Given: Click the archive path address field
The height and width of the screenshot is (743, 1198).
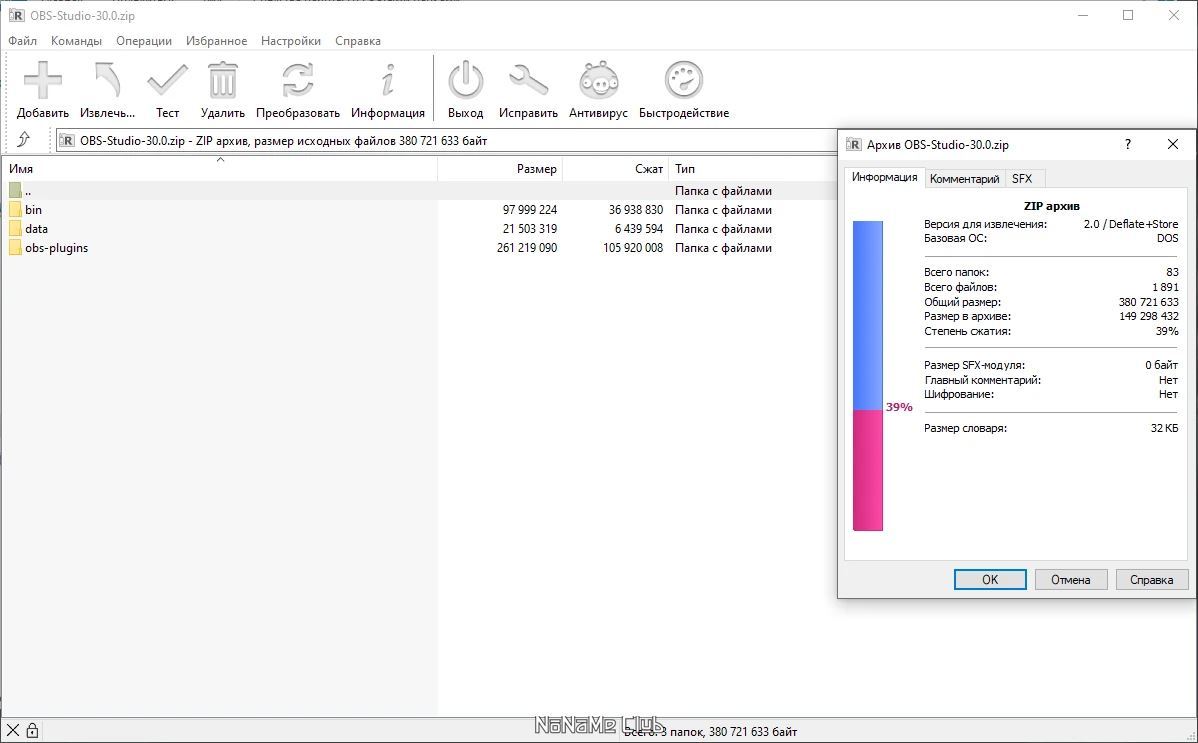Looking at the screenshot, I should point(447,141).
